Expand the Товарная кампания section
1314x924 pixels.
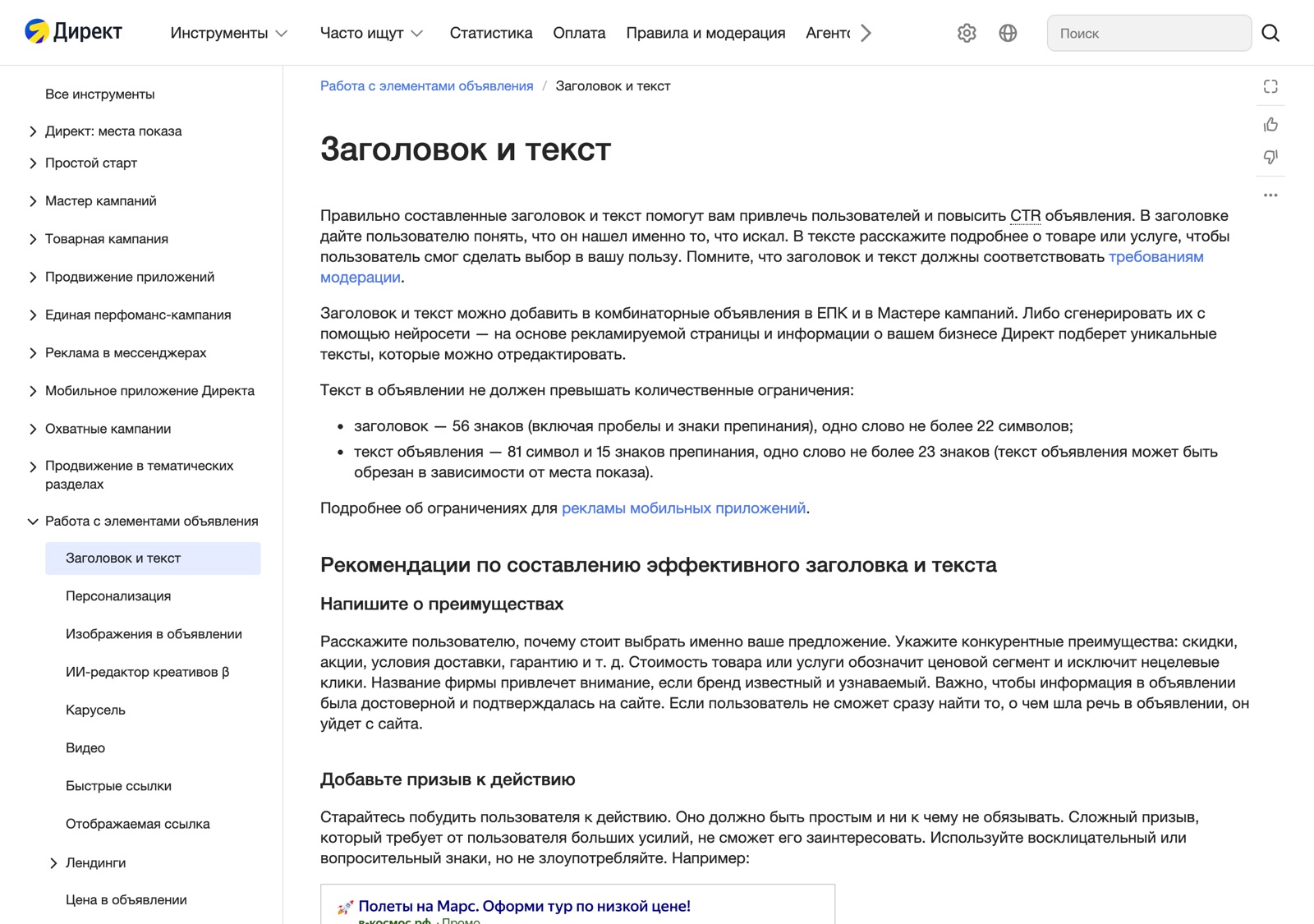(33, 239)
